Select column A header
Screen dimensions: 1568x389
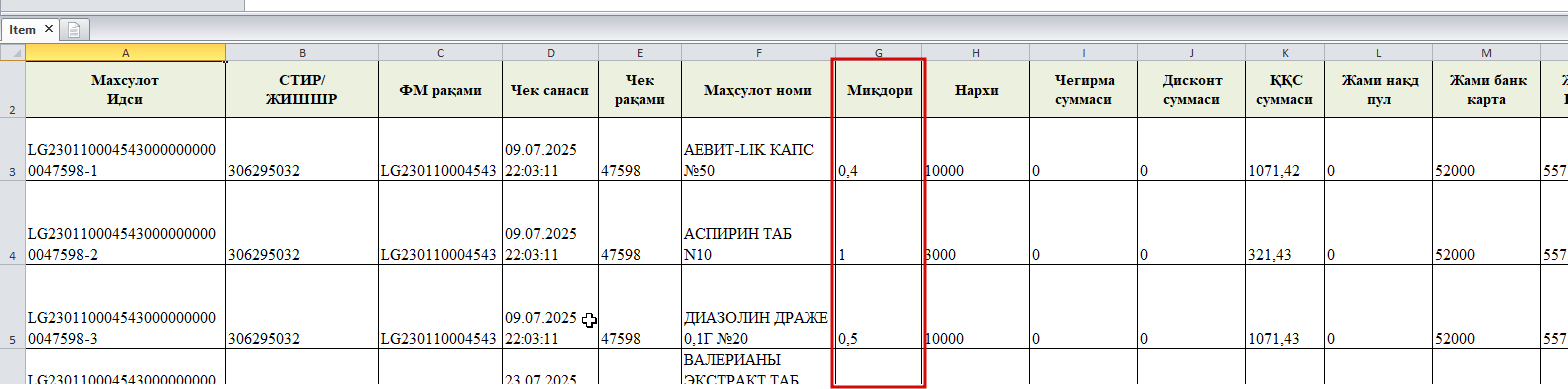tap(125, 52)
